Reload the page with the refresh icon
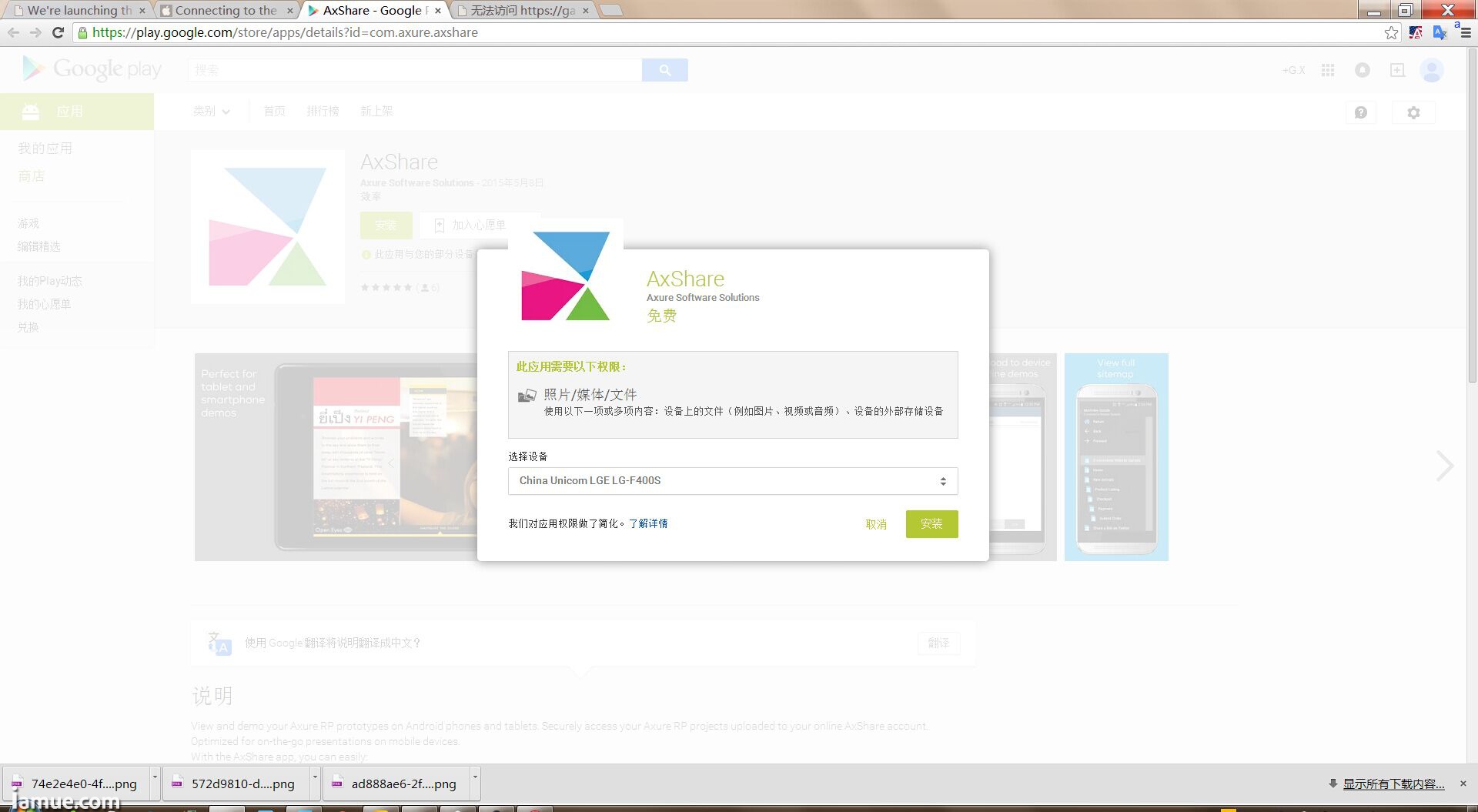This screenshot has height=812, width=1478. click(58, 32)
